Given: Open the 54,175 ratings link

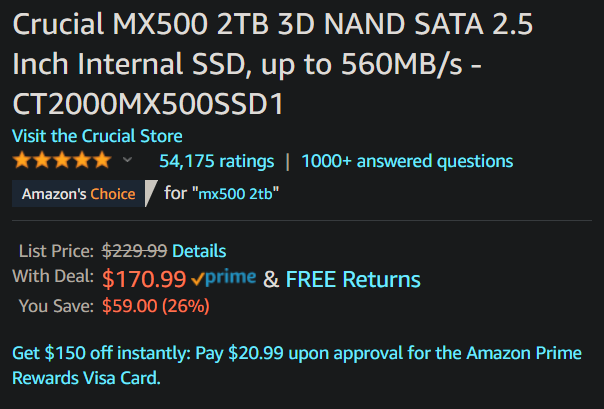Looking at the screenshot, I should 216,161.
